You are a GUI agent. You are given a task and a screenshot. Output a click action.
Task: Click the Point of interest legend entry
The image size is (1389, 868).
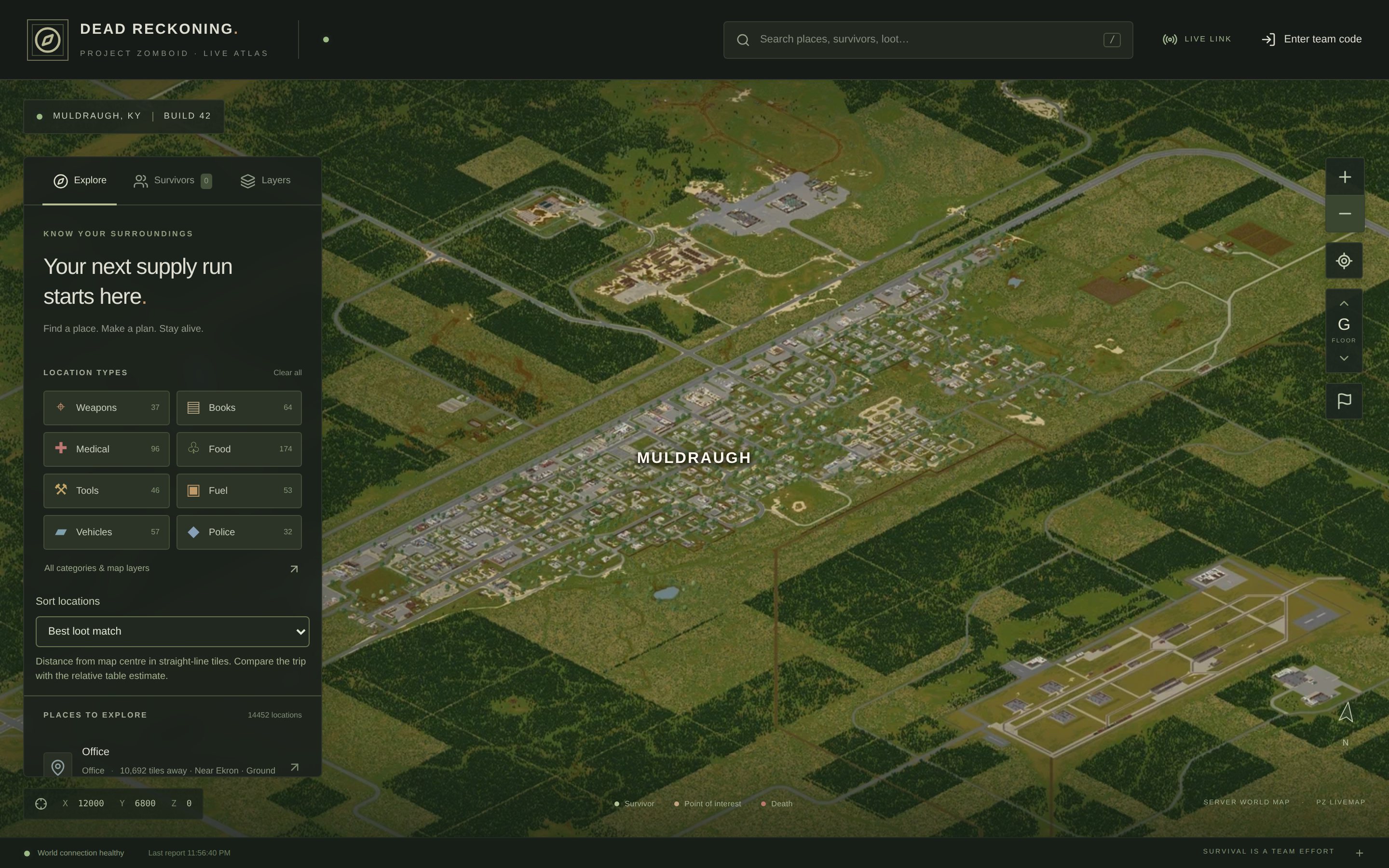pyautogui.click(x=707, y=804)
